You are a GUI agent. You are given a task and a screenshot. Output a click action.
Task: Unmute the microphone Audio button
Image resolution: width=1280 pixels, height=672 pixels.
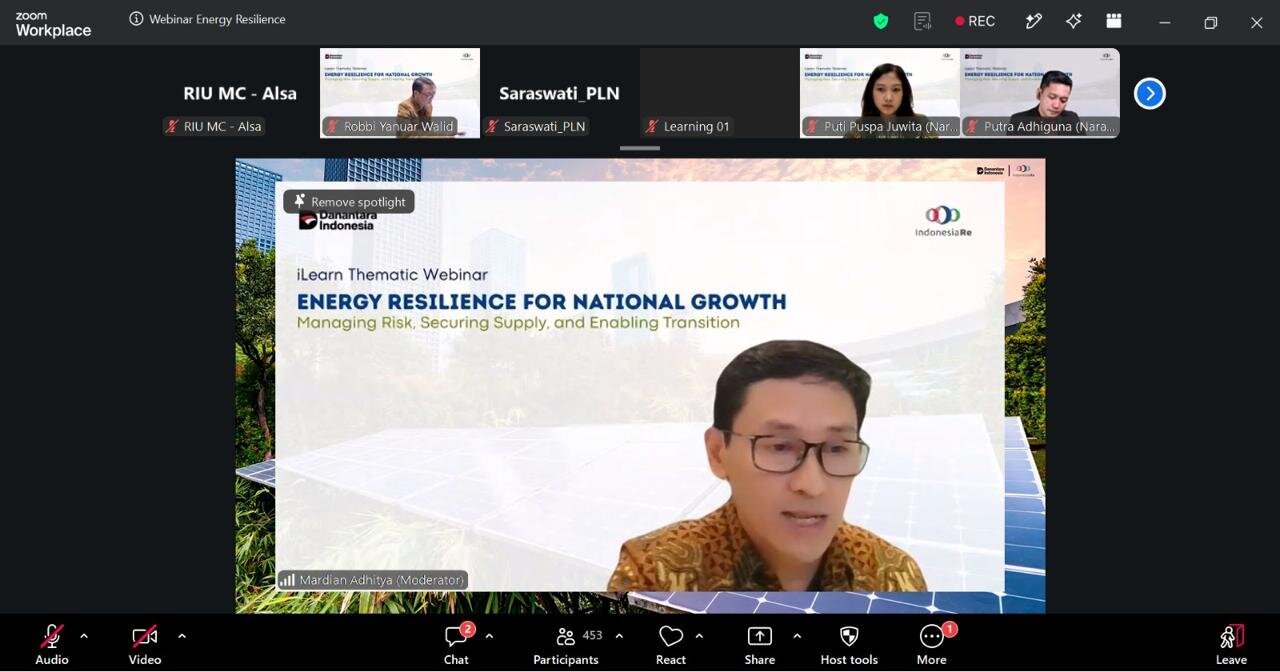(52, 644)
